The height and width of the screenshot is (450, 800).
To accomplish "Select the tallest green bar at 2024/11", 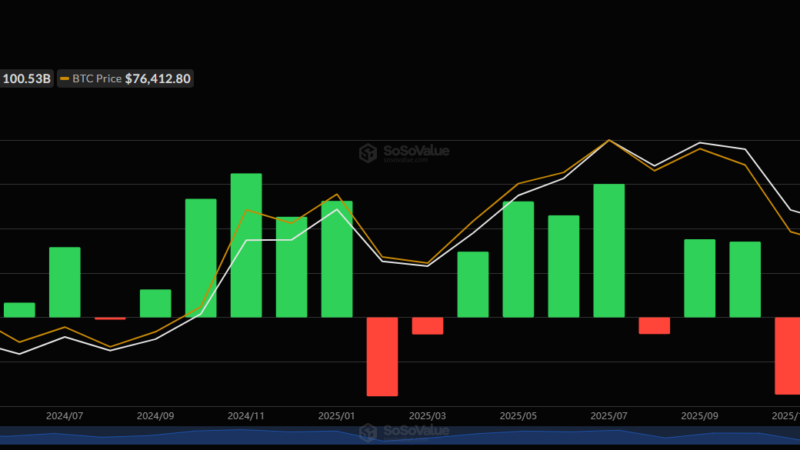I will (246, 245).
